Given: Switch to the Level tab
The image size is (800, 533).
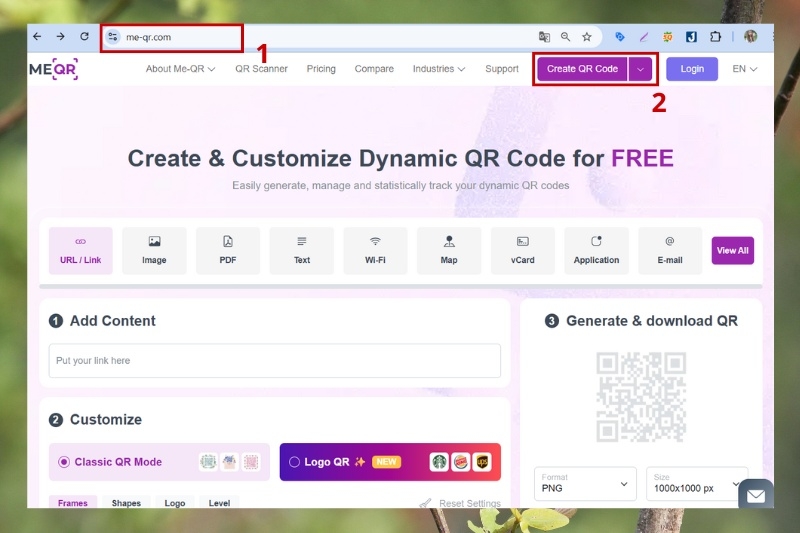Looking at the screenshot, I should pyautogui.click(x=219, y=502).
